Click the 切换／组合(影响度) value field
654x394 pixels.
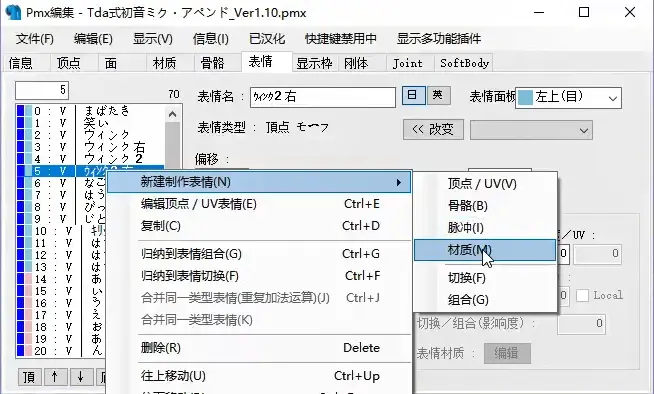(x=582, y=324)
